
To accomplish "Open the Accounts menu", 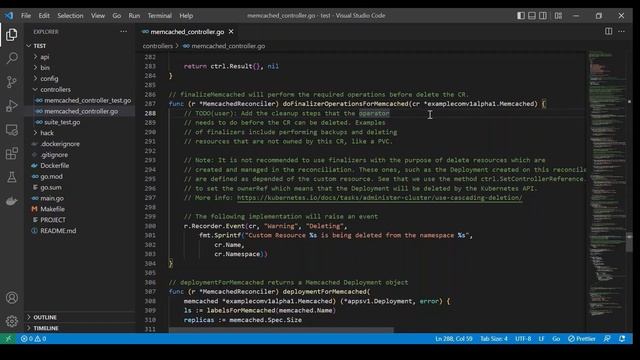I will [x=11, y=298].
